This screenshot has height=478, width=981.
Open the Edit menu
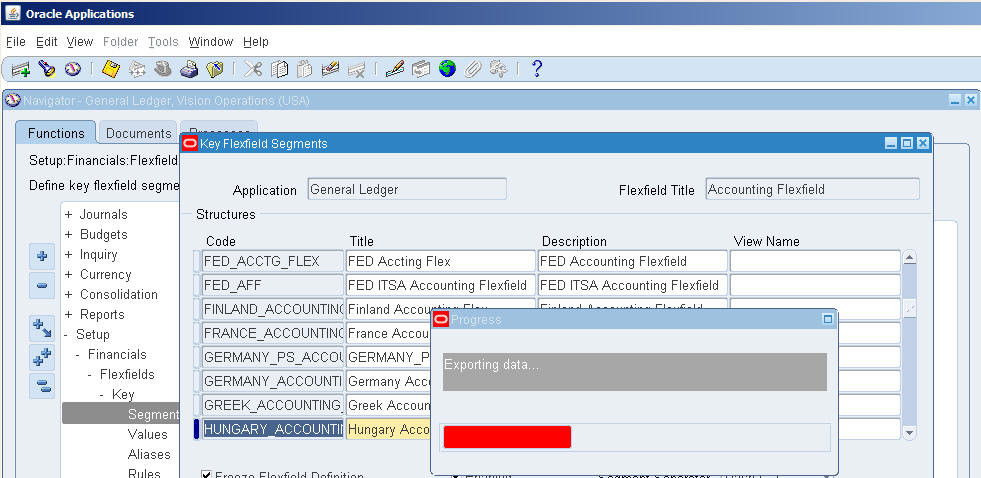click(46, 42)
